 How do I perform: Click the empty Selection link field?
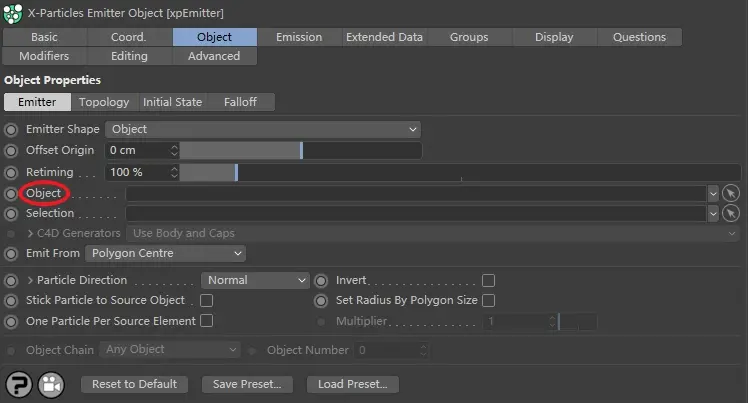416,214
